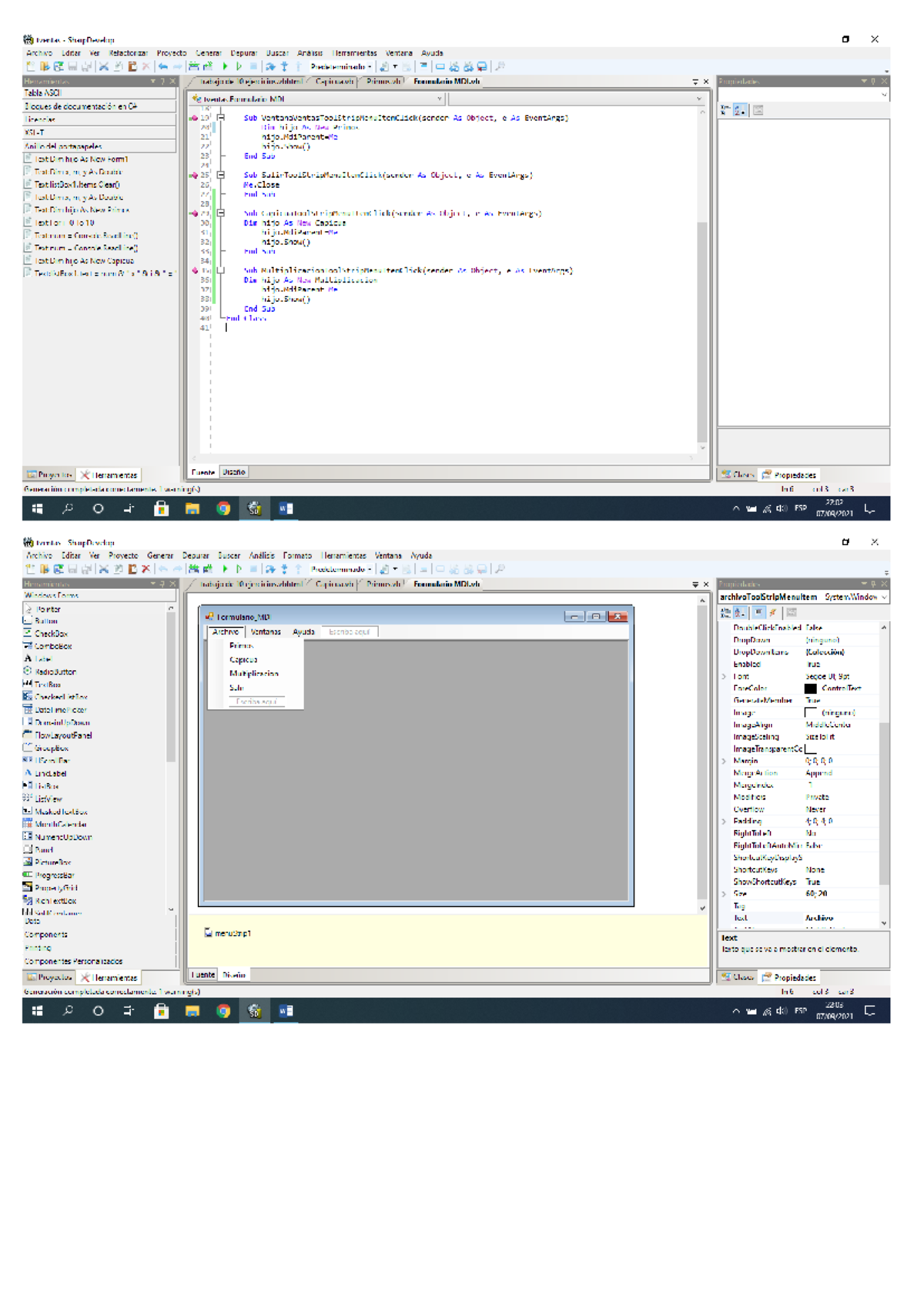Click the scissors Cut icon in the form-designer toolbar
This screenshot has height=1306, width=924.
point(103,569)
